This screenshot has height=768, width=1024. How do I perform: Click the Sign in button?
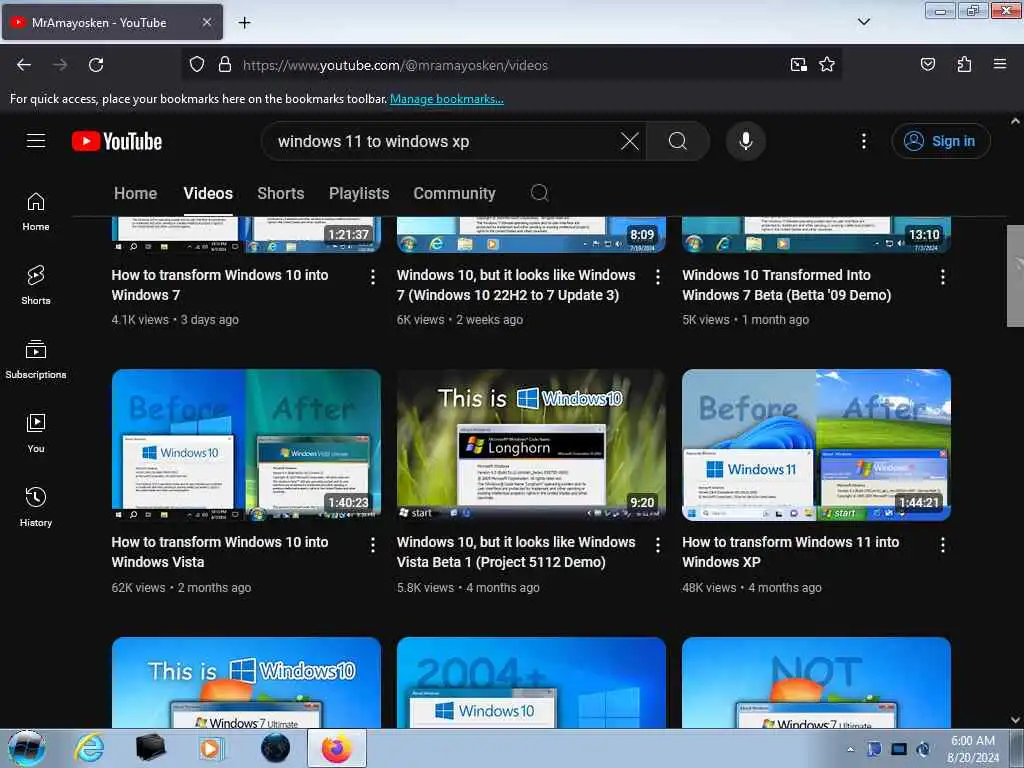(x=940, y=141)
